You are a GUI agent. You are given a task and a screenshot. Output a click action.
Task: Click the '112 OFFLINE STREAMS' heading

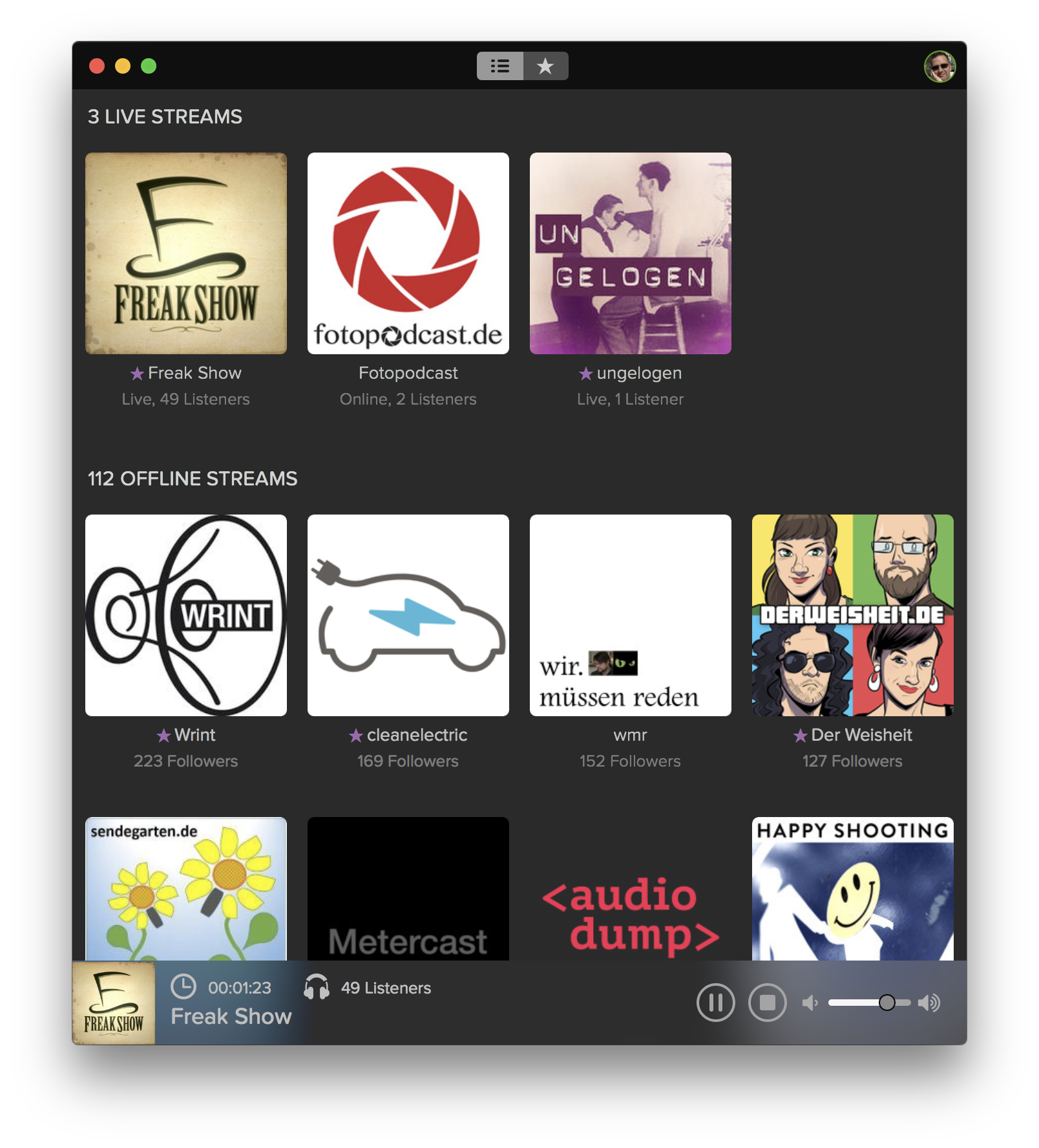pyautogui.click(x=193, y=479)
